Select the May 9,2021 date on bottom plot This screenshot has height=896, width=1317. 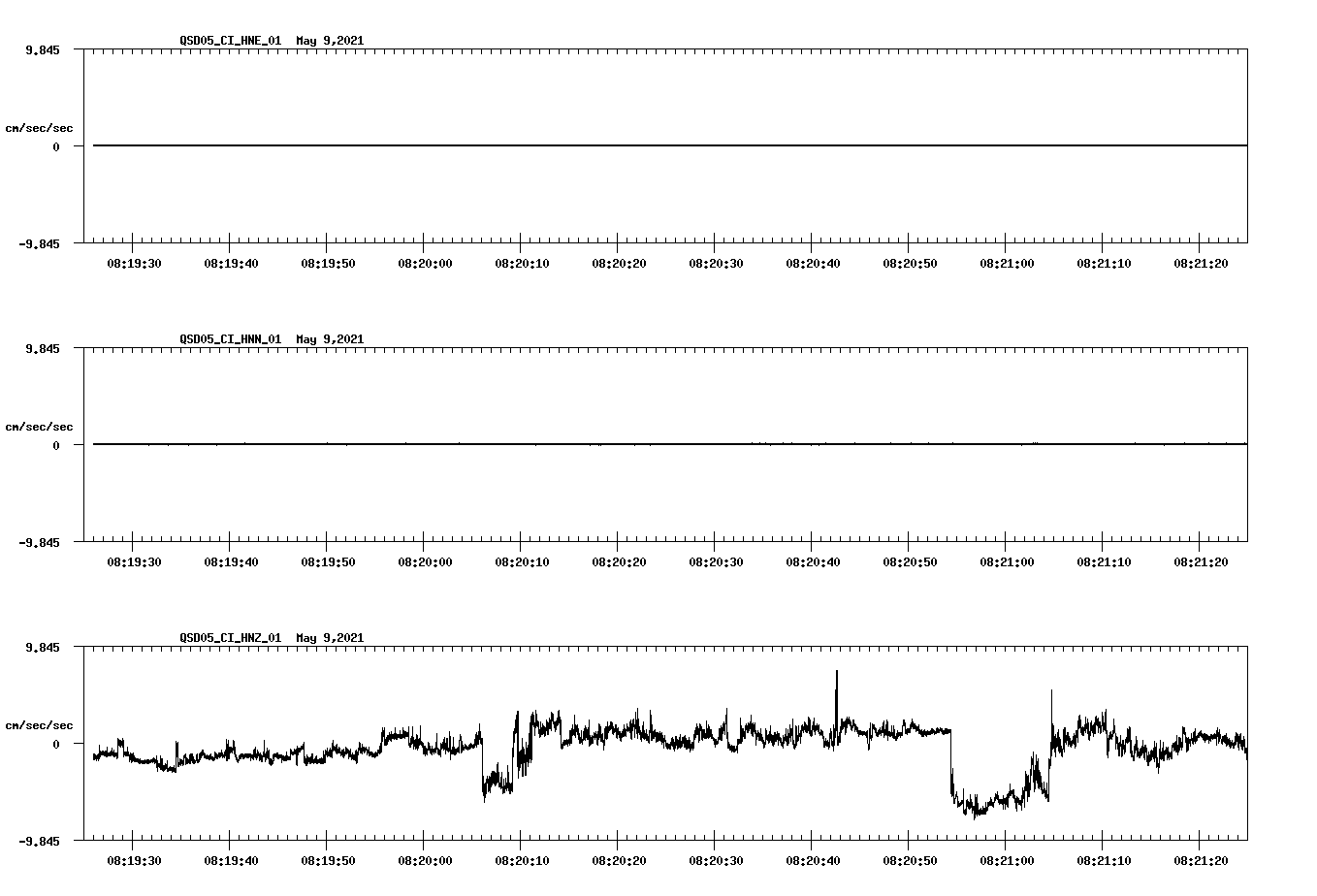pyautogui.click(x=331, y=638)
